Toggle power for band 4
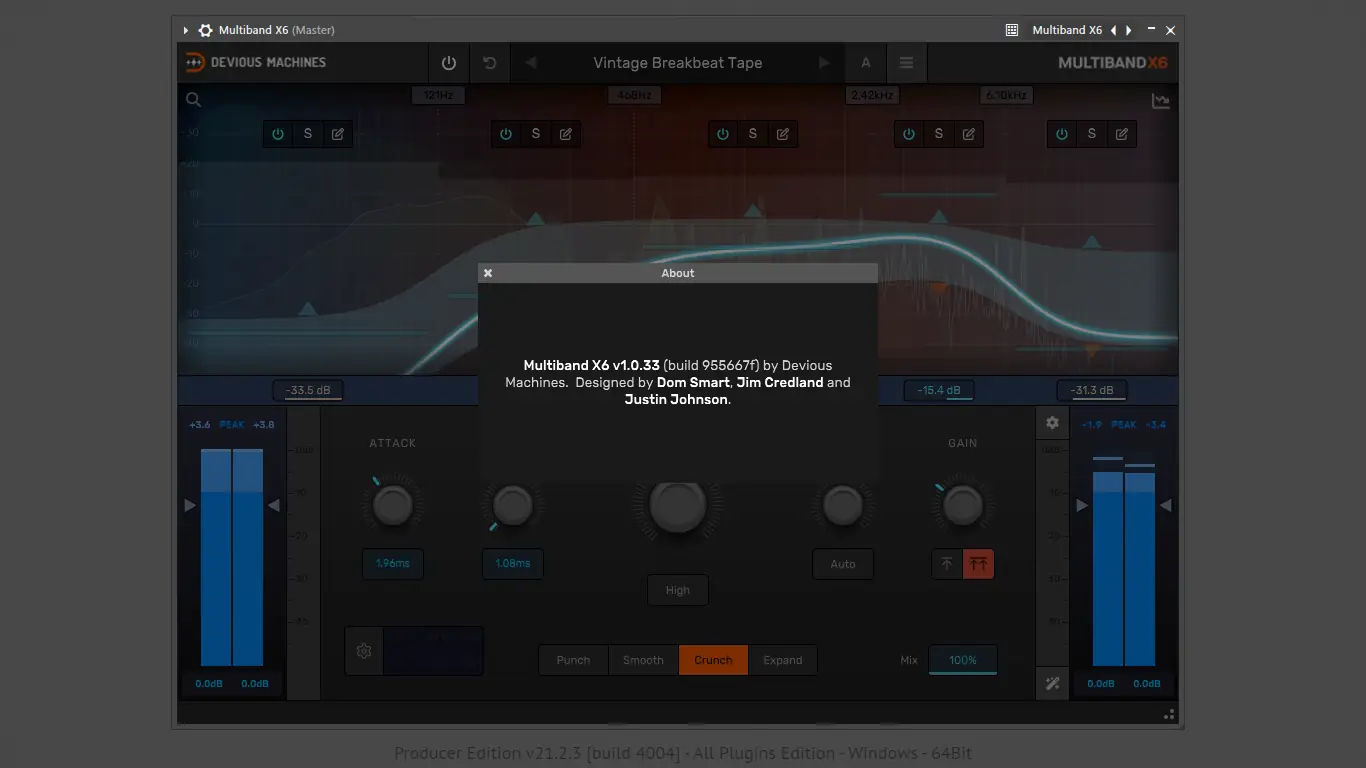The height and width of the screenshot is (768, 1366). coord(909,134)
